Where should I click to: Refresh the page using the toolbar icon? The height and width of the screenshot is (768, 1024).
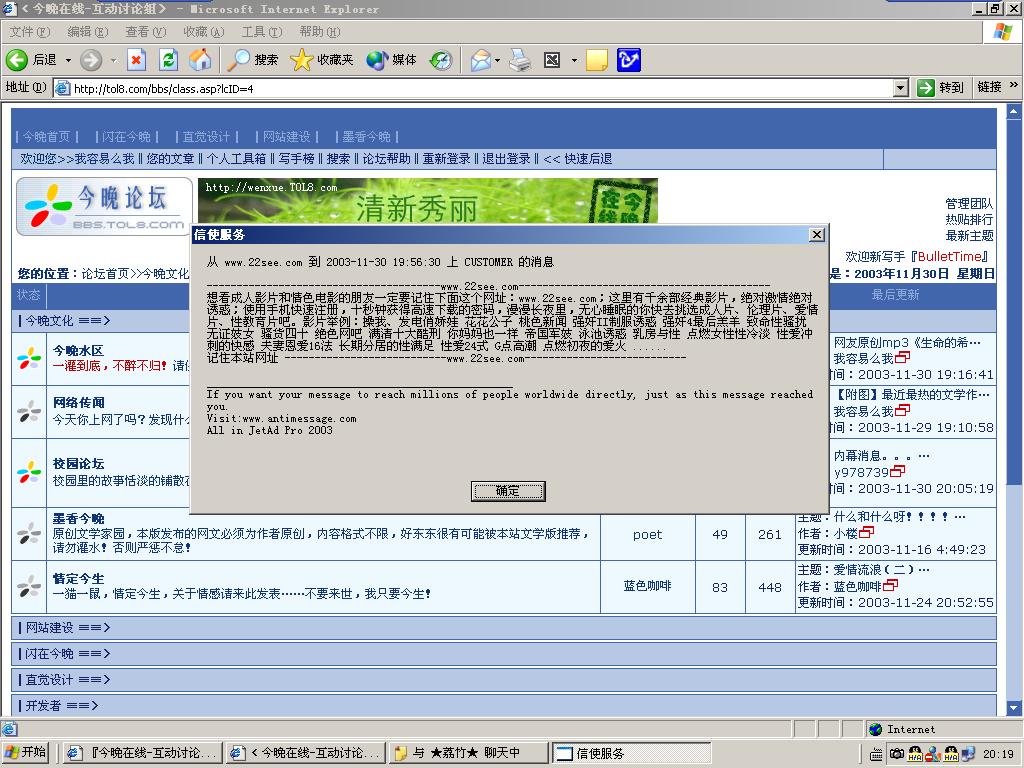click(168, 60)
